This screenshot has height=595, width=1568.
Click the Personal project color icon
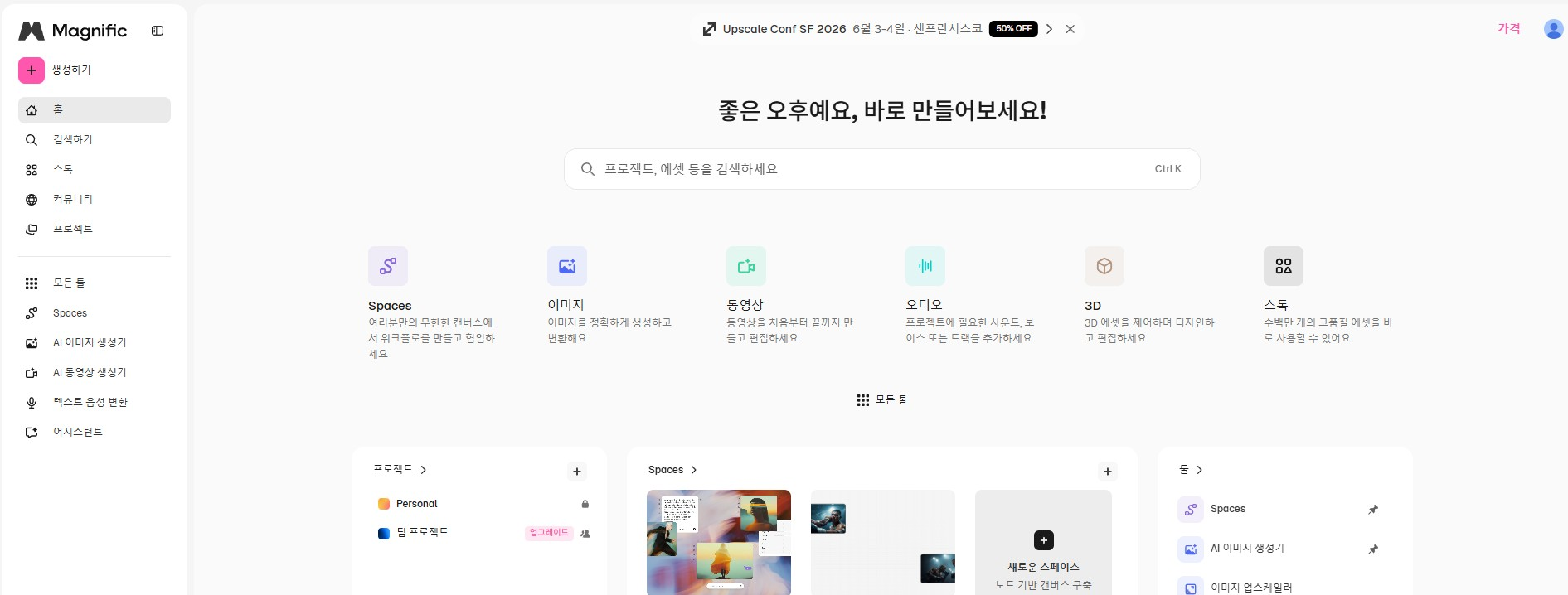click(384, 504)
